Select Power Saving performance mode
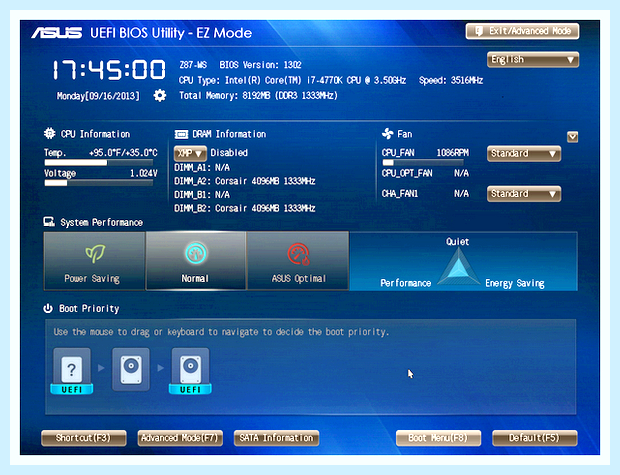This screenshot has width=620, height=475. click(94, 261)
